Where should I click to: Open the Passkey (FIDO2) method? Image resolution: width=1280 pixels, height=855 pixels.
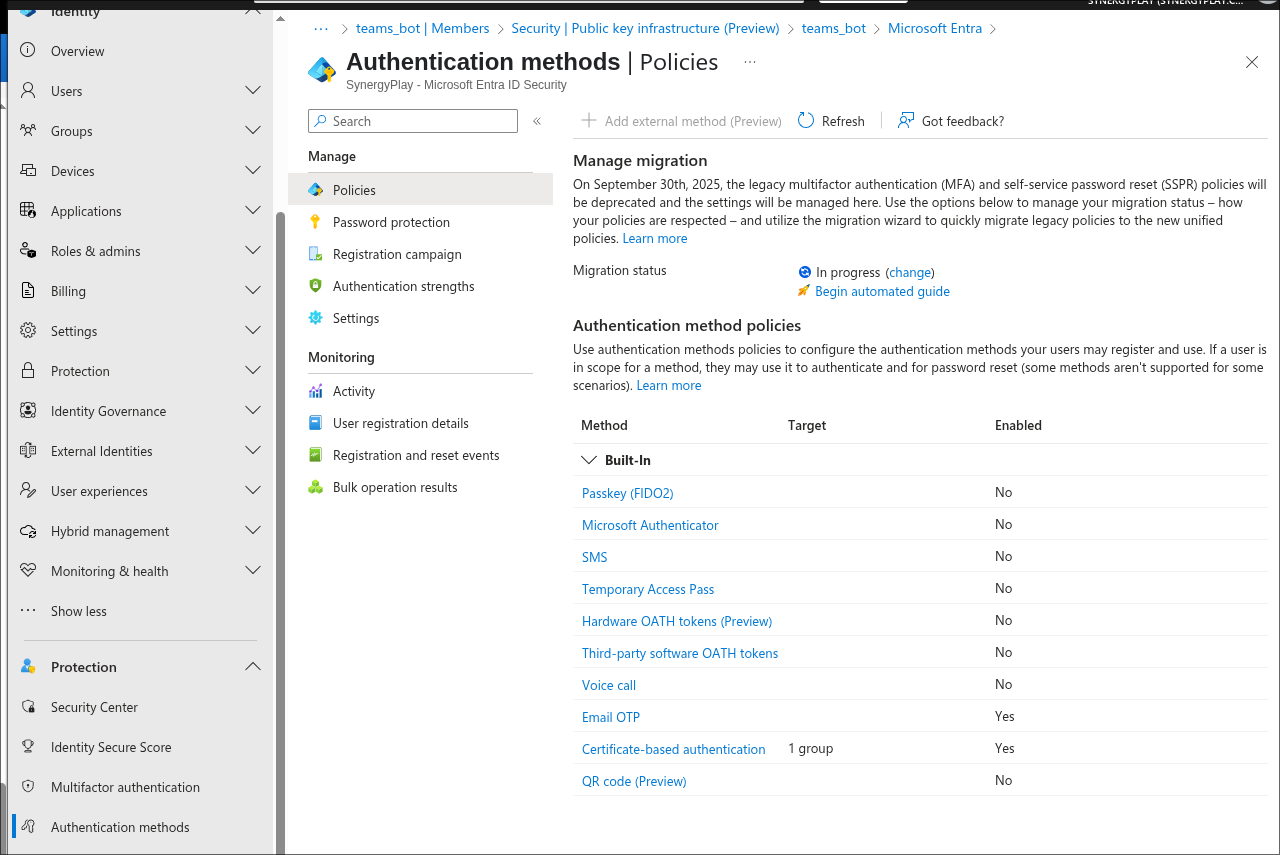coord(627,493)
